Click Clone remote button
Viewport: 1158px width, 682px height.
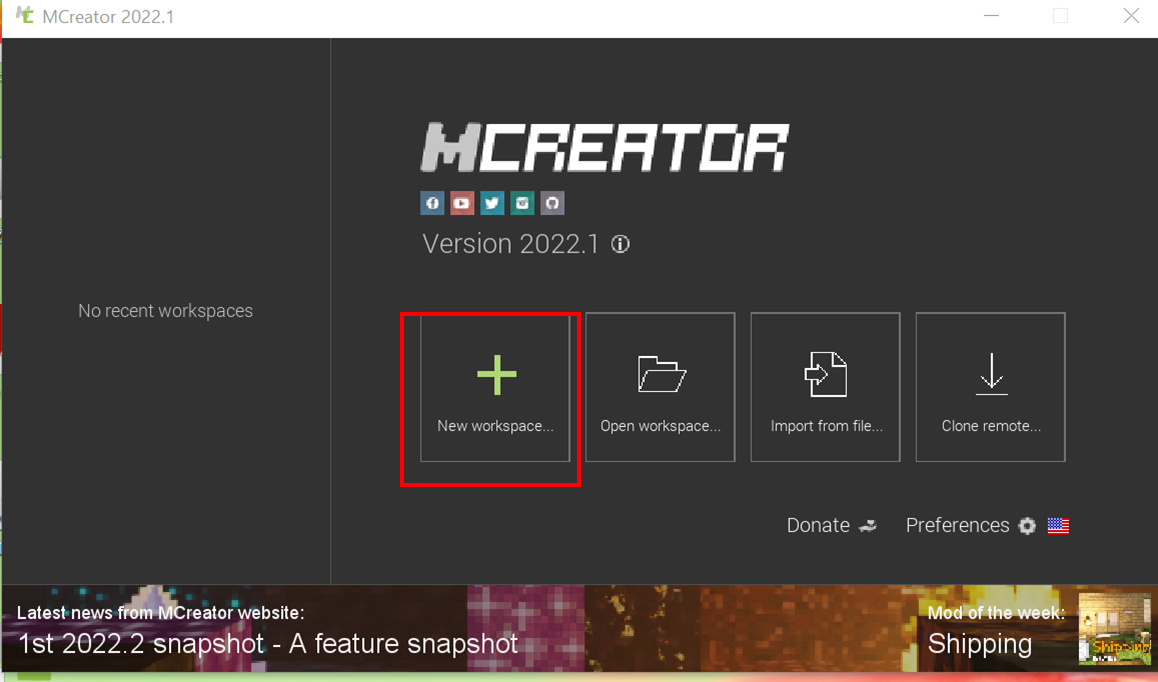(x=990, y=387)
